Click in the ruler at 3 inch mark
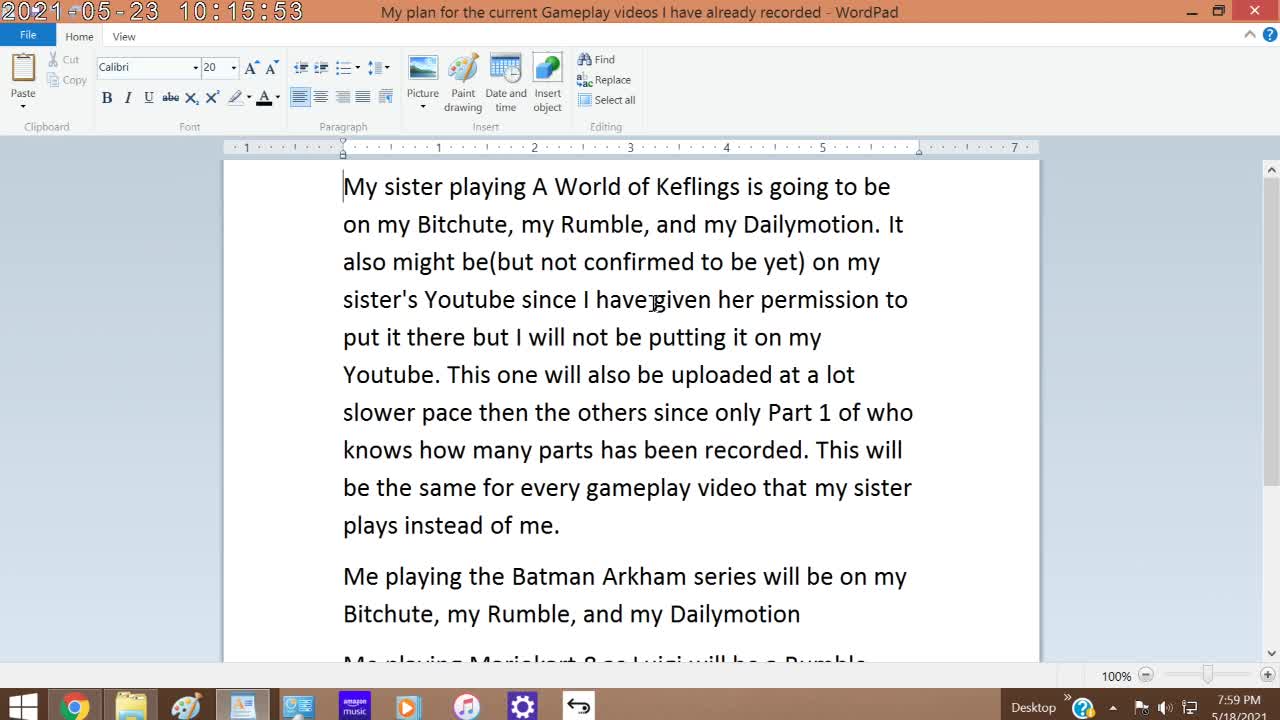The image size is (1280, 720). tap(630, 148)
